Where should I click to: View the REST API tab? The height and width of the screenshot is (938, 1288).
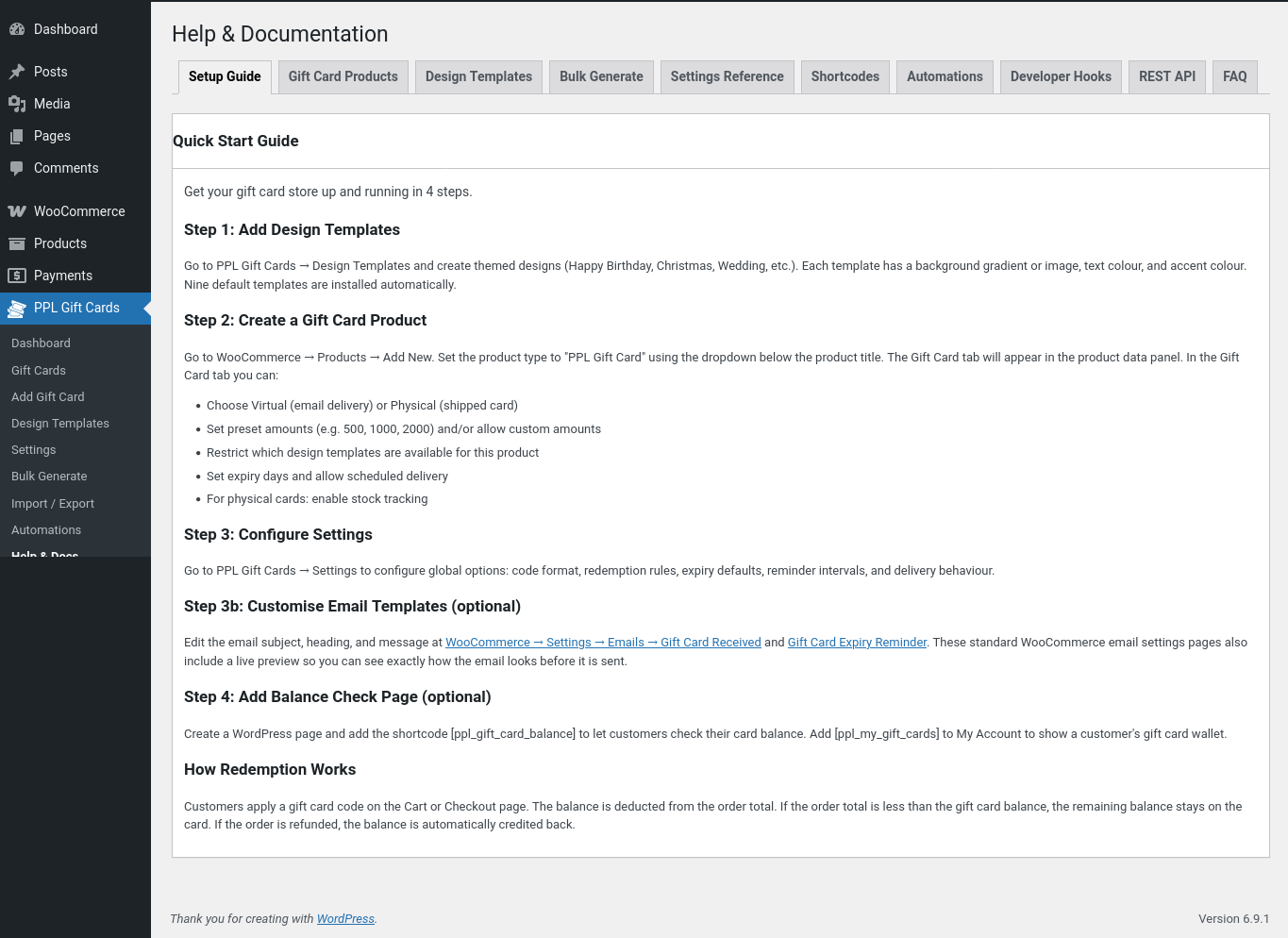[x=1166, y=76]
